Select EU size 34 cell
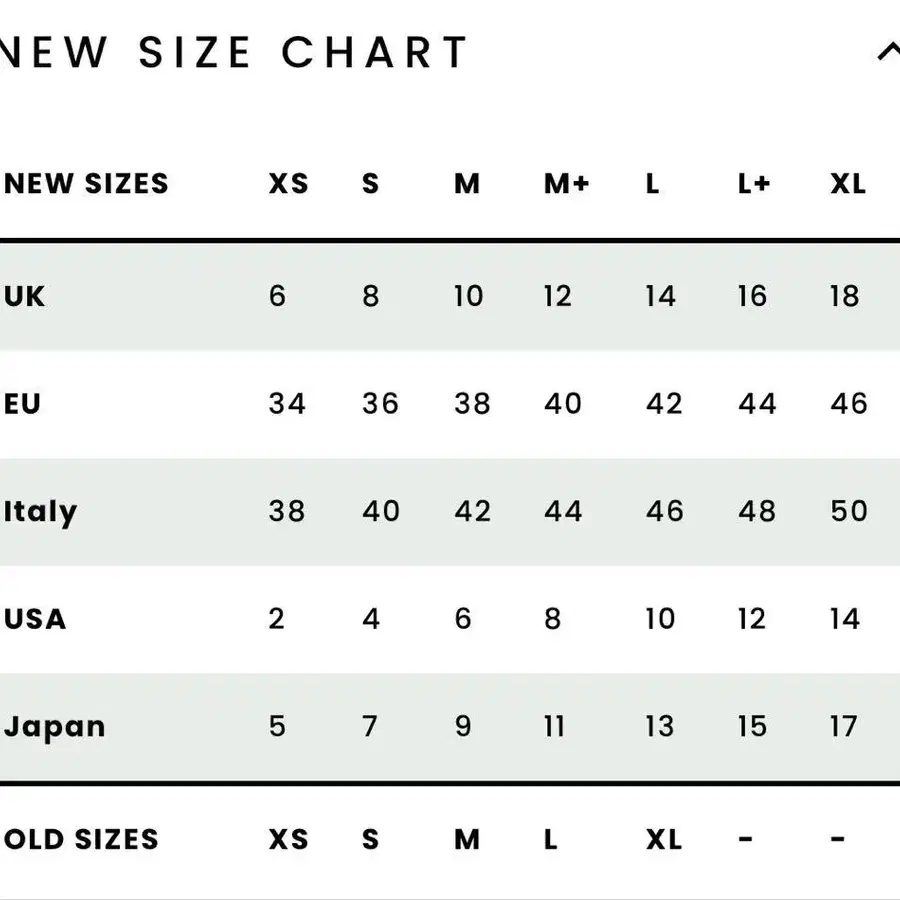The width and height of the screenshot is (900, 900). pos(287,404)
